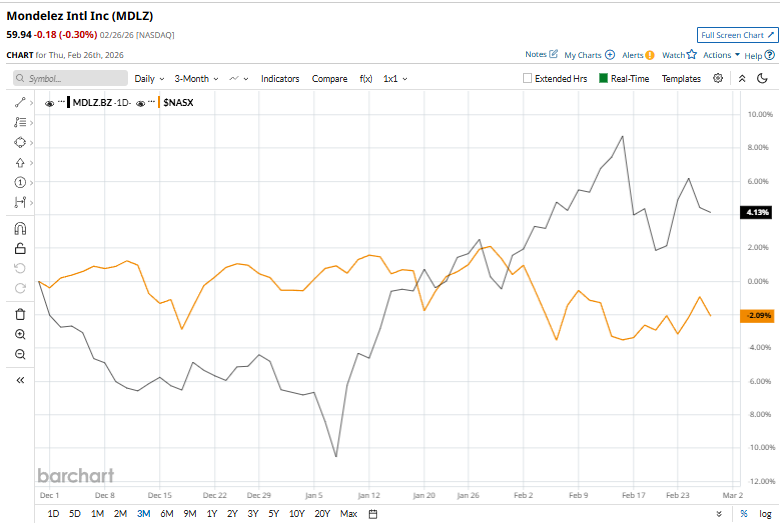
Task: Hide the MDLZ.BZ series via eye icon
Action: 49,102
